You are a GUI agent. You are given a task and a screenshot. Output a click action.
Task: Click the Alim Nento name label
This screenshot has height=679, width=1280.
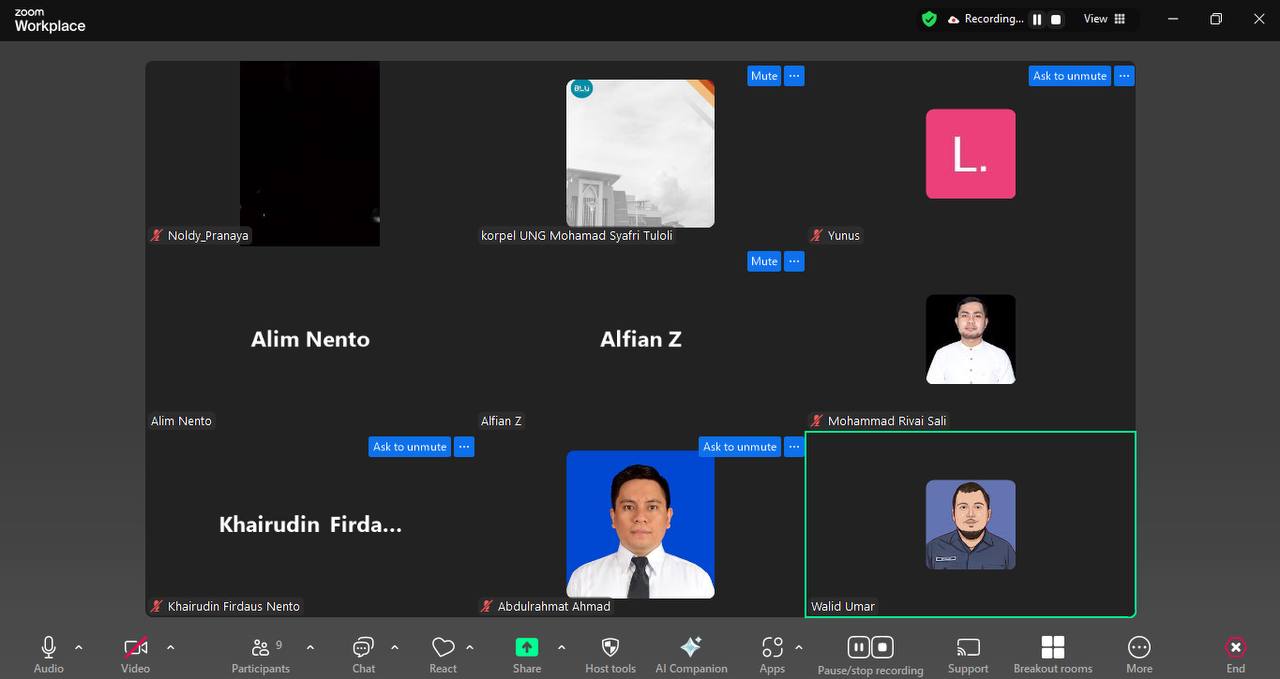tap(181, 421)
